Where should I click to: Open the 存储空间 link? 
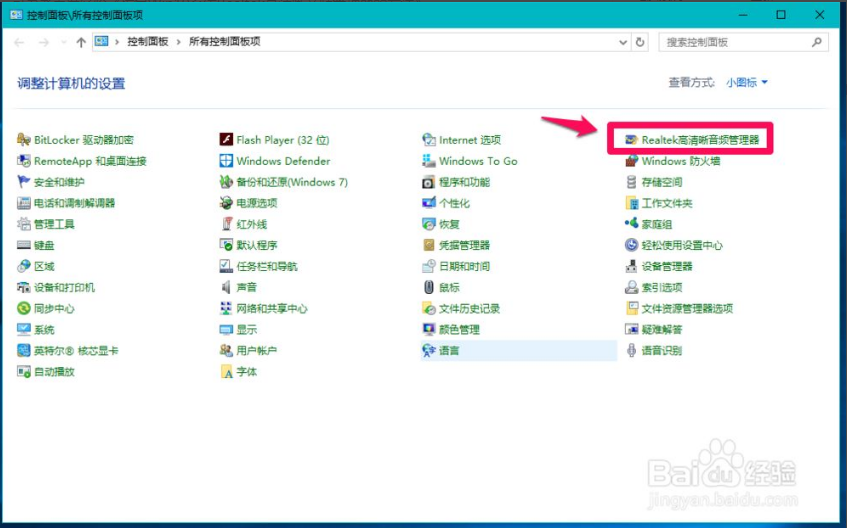(662, 182)
